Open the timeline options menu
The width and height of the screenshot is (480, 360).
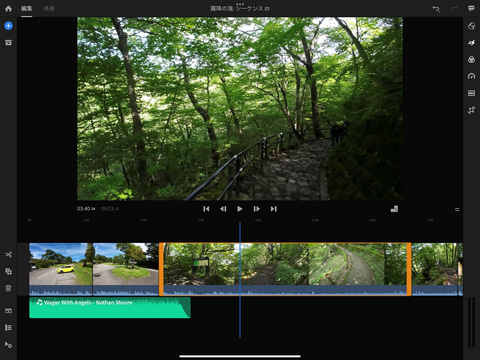(x=457, y=209)
